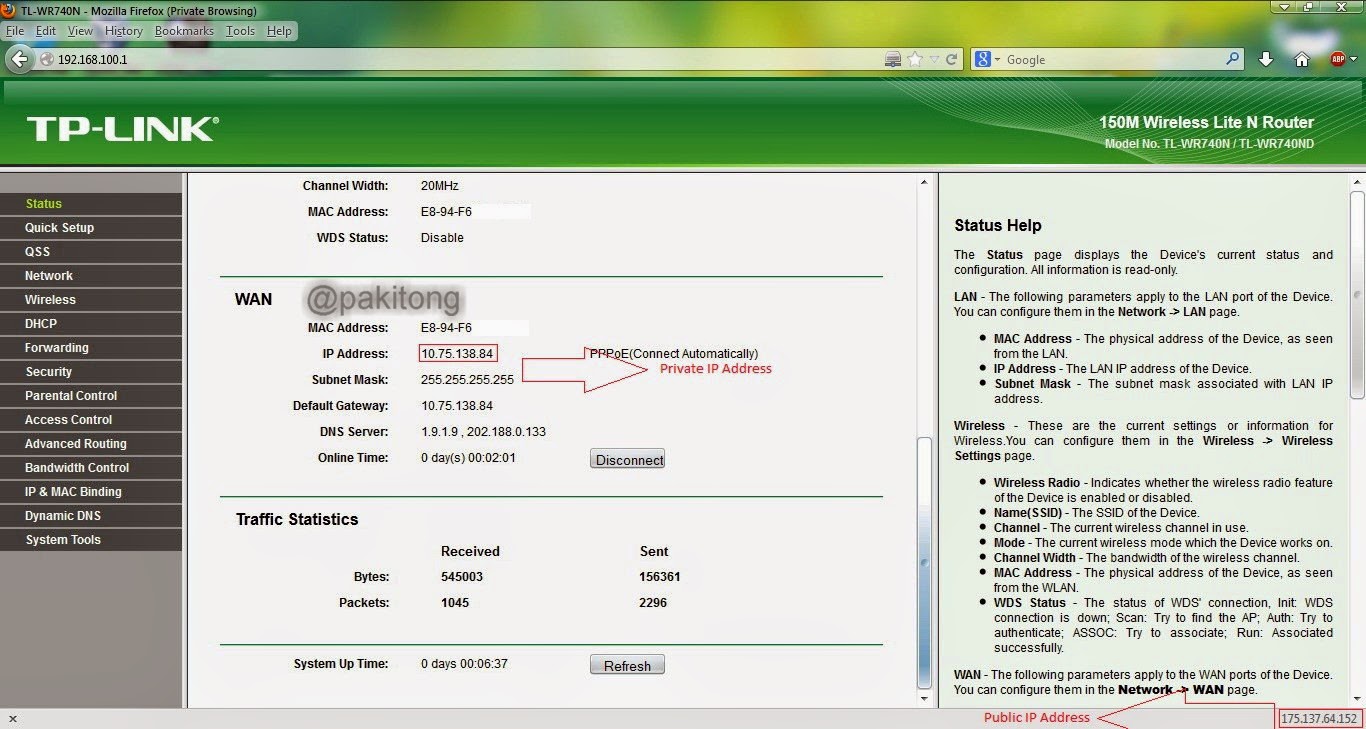Image resolution: width=1366 pixels, height=729 pixels.
Task: Click the network drive icon in address bar
Action: click(x=893, y=60)
